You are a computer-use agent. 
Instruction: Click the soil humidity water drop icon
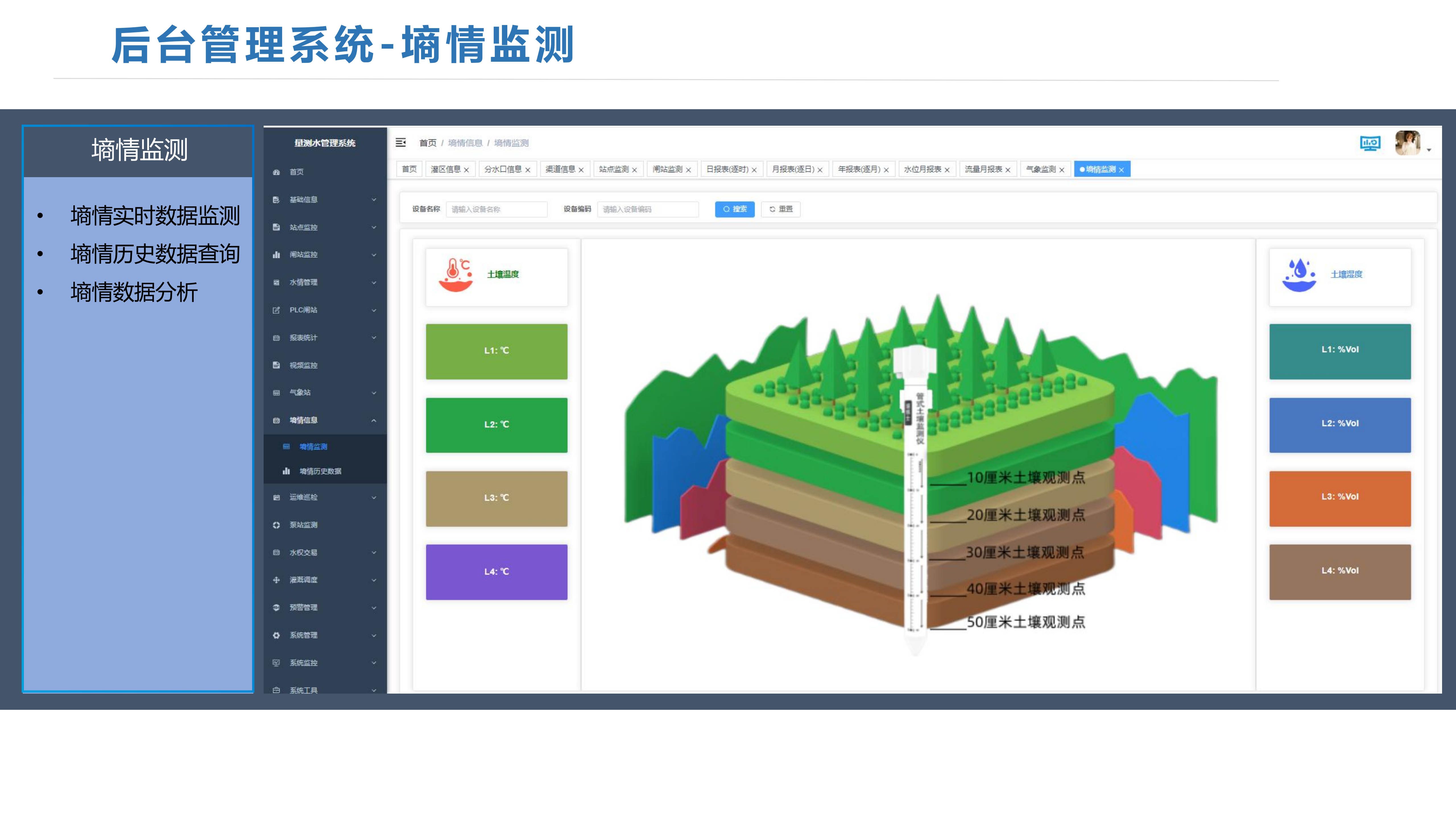pos(1299,275)
